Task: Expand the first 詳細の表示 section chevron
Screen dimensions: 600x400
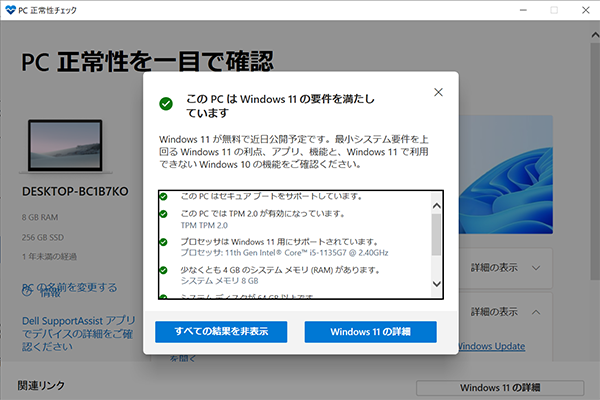Action: [536, 268]
